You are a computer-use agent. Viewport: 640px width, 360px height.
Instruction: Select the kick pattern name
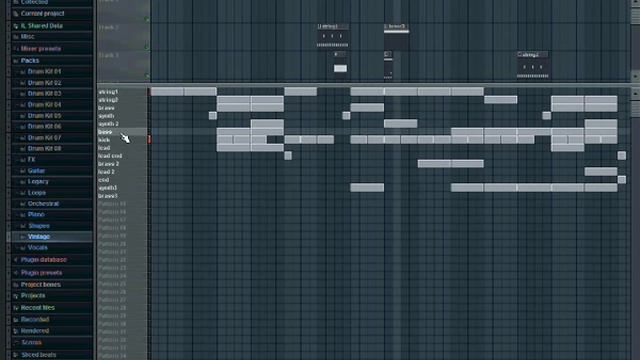click(x=104, y=140)
